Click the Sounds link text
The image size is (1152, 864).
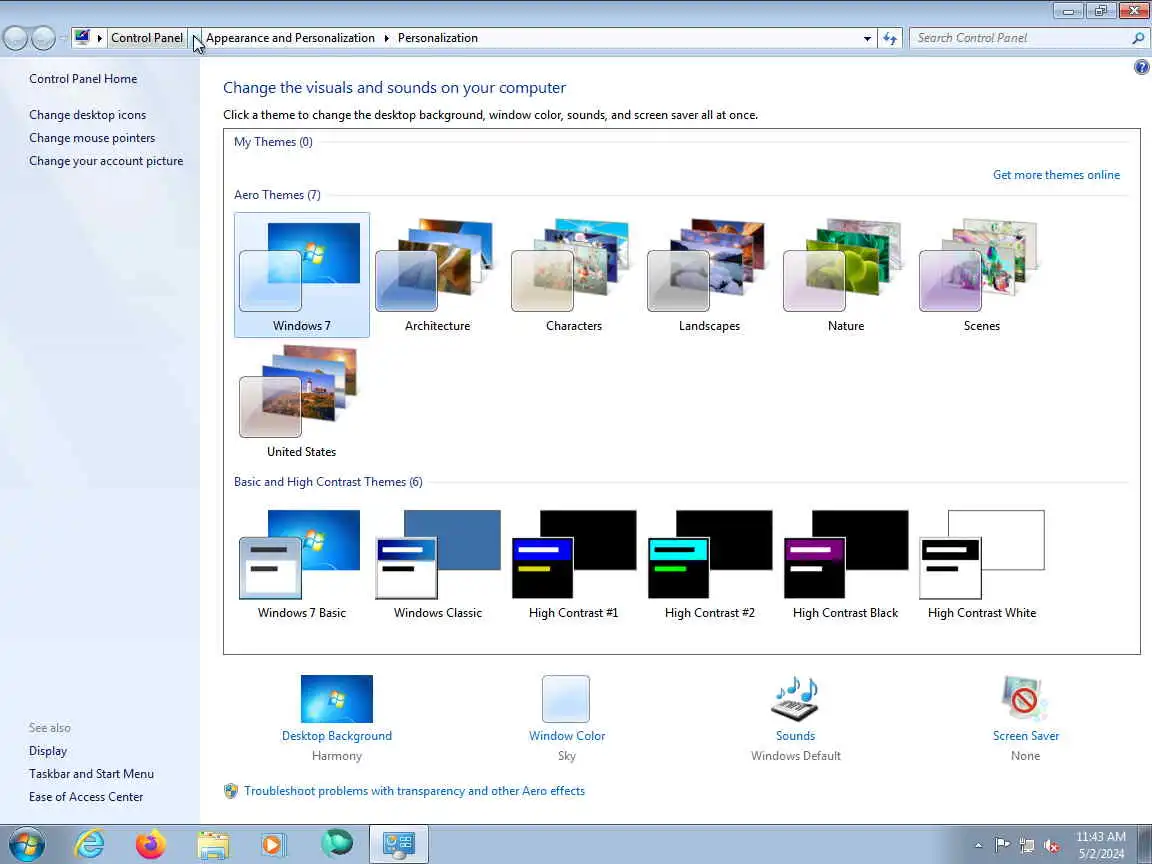click(x=795, y=735)
